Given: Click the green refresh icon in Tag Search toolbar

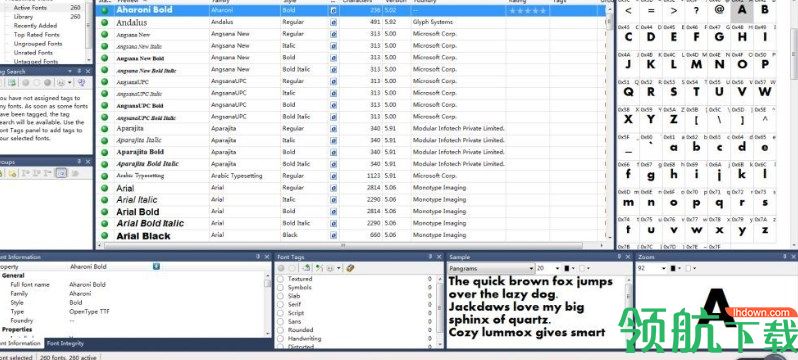Looking at the screenshot, I should pyautogui.click(x=12, y=82).
